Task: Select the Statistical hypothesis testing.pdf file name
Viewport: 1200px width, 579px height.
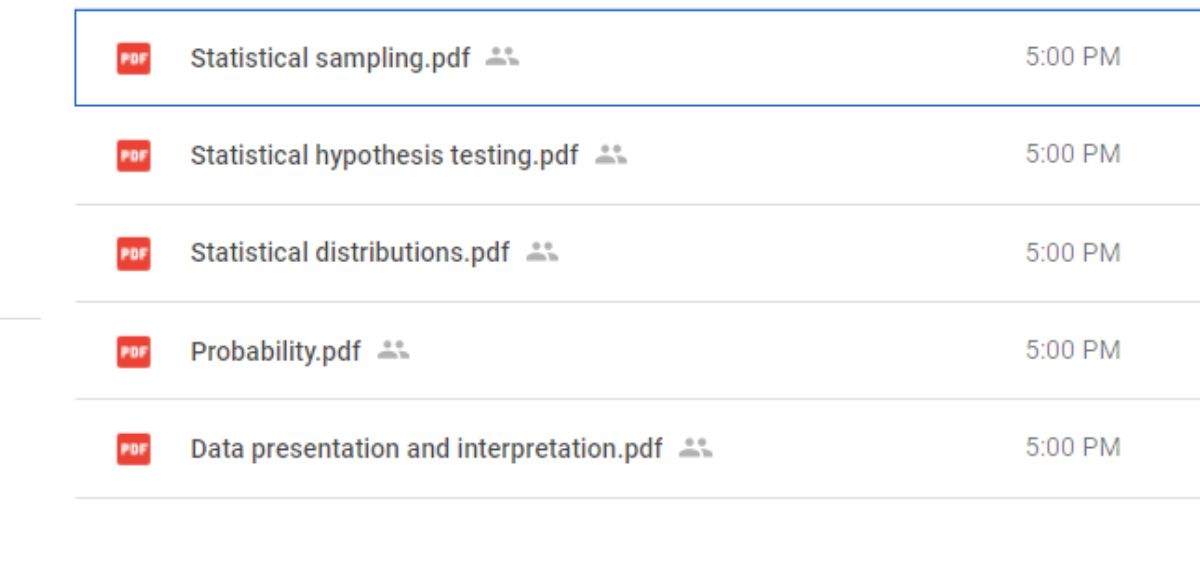Action: (x=384, y=156)
